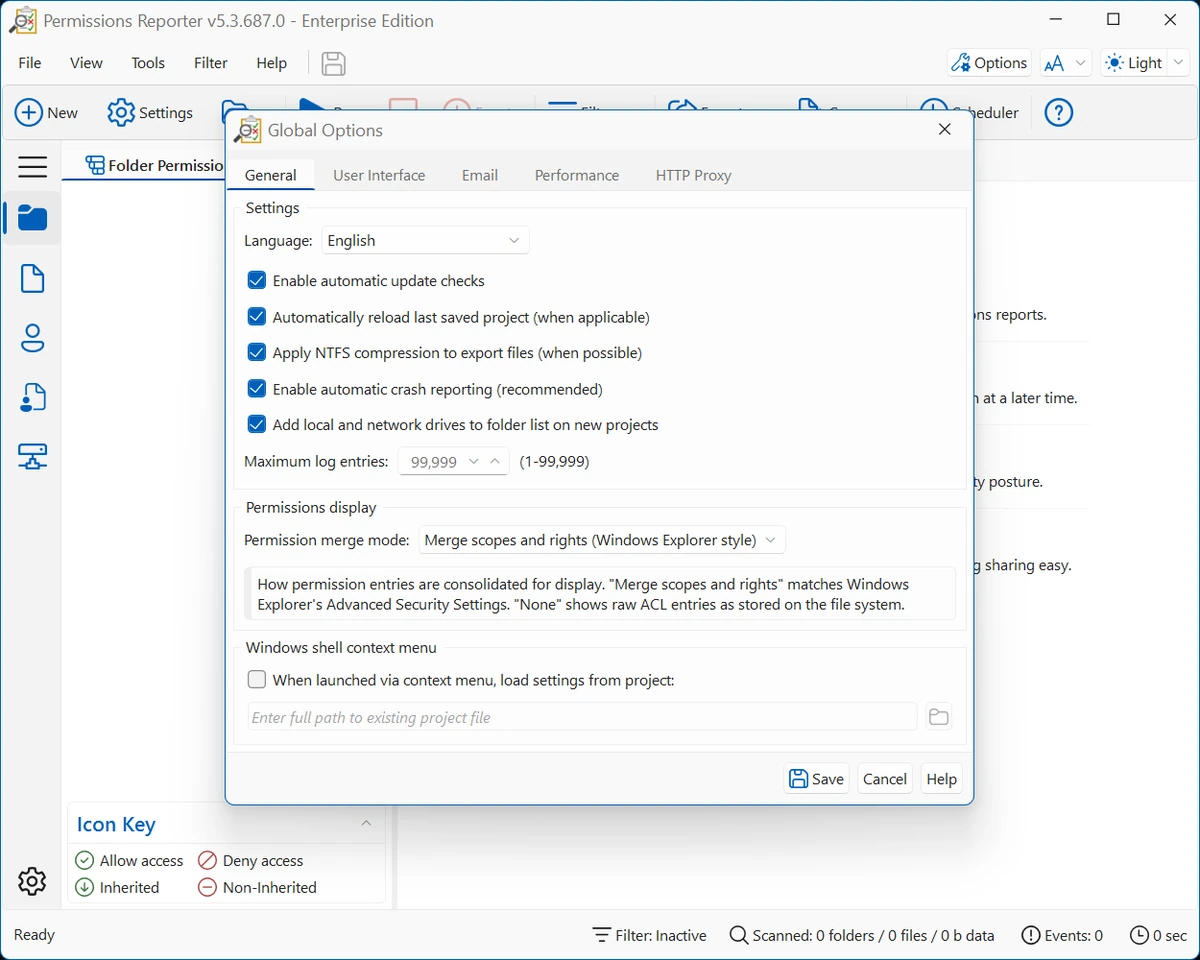The image size is (1200, 960).
Task: Open the File menu
Action: [30, 63]
